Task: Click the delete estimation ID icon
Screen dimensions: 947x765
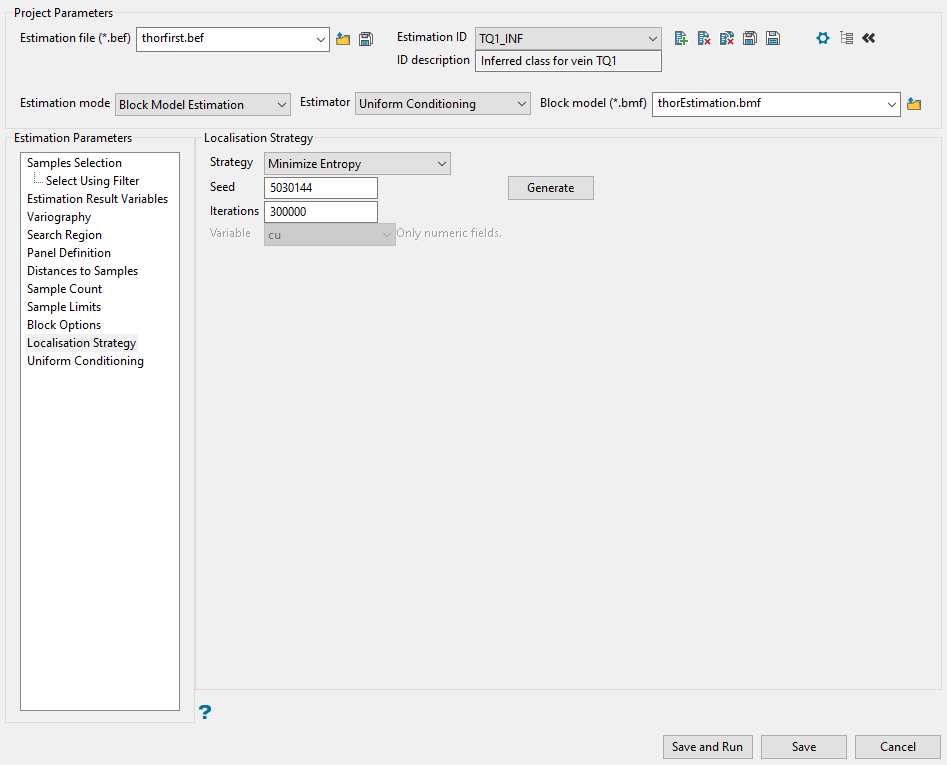Action: pyautogui.click(x=704, y=38)
